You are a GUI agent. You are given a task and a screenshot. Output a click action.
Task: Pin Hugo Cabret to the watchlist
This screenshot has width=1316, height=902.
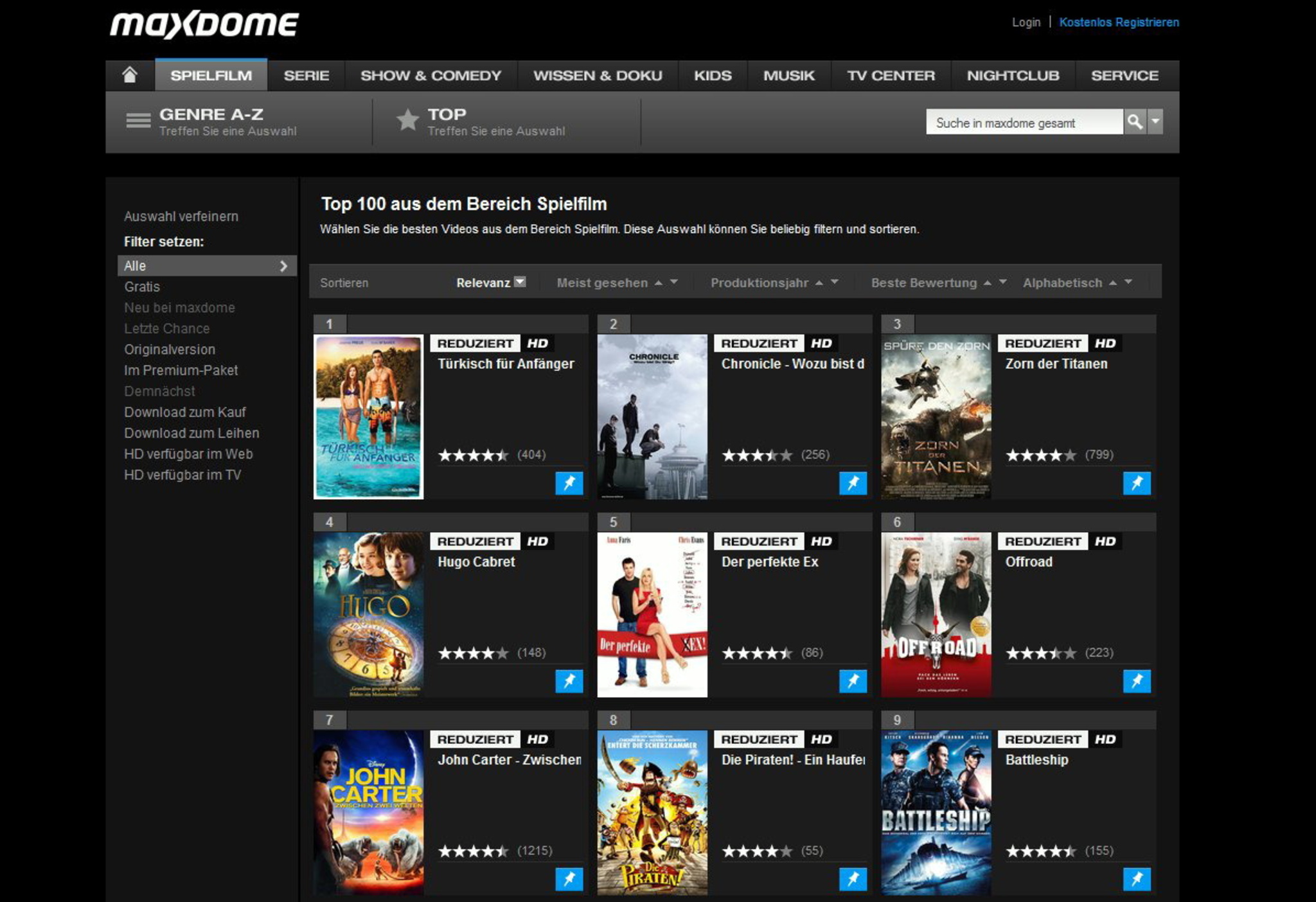569,681
